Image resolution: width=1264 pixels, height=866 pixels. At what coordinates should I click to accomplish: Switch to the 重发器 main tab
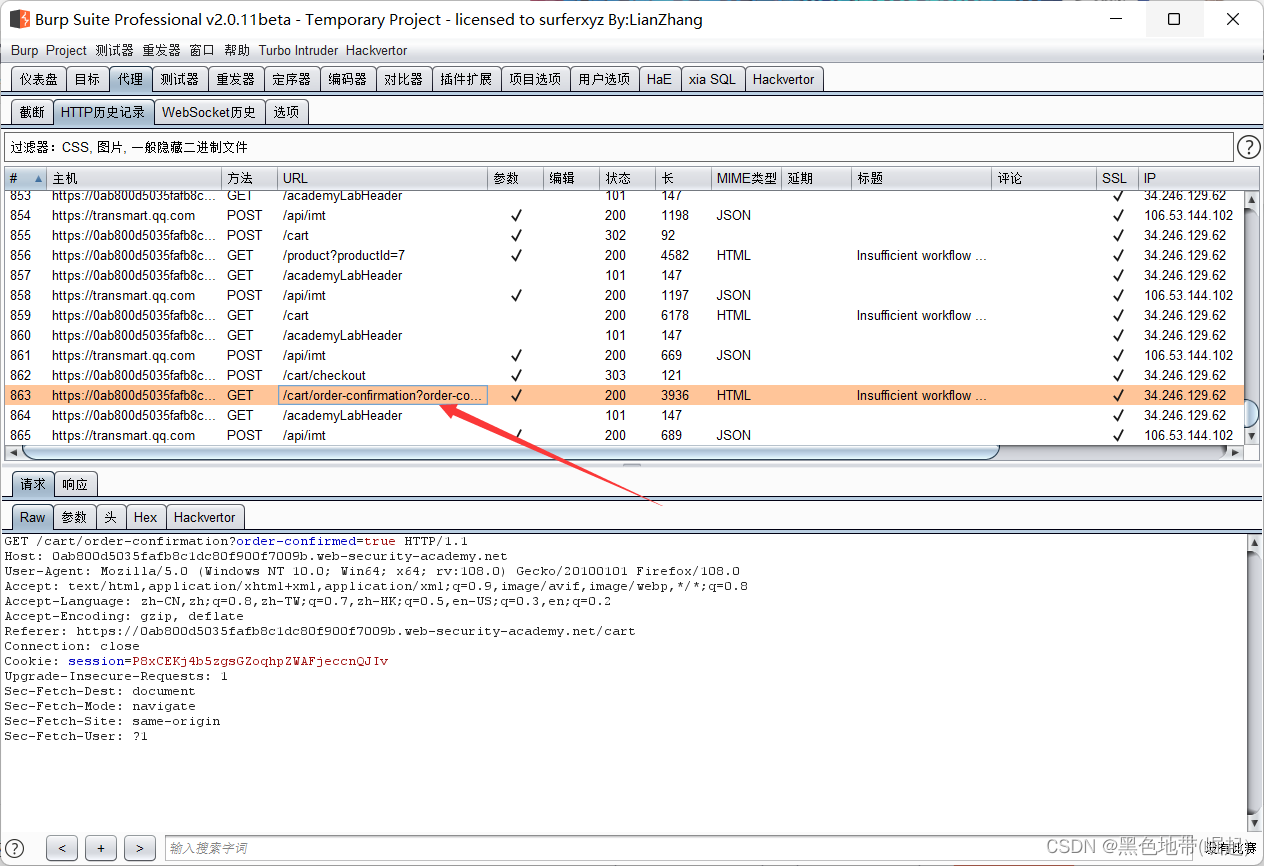[236, 79]
